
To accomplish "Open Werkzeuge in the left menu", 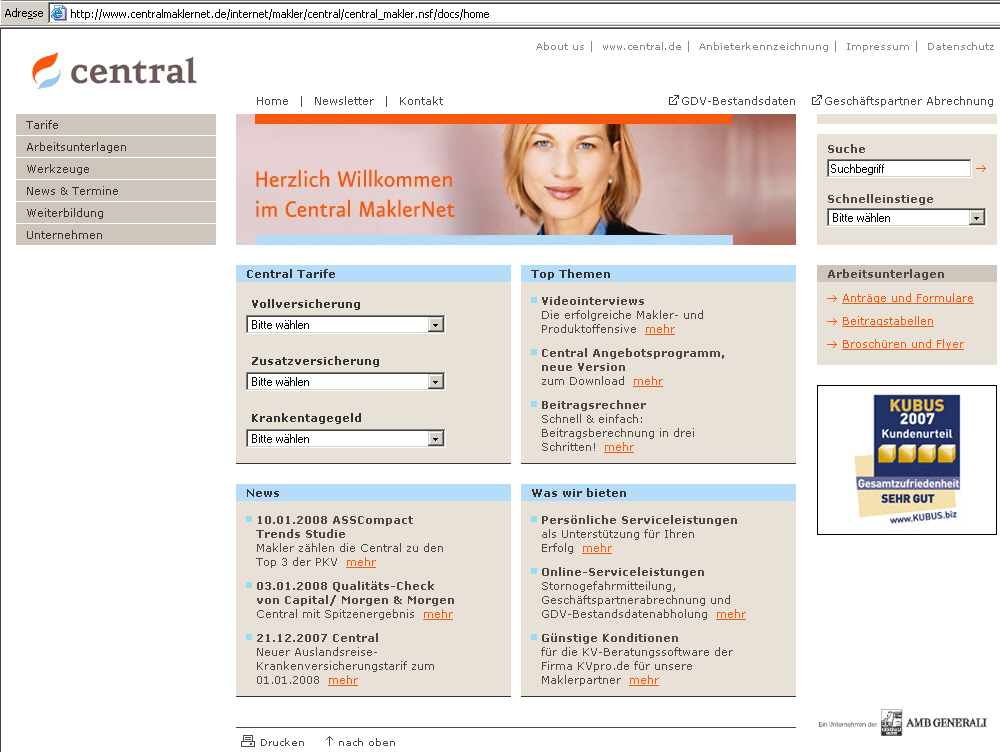I will (116, 169).
